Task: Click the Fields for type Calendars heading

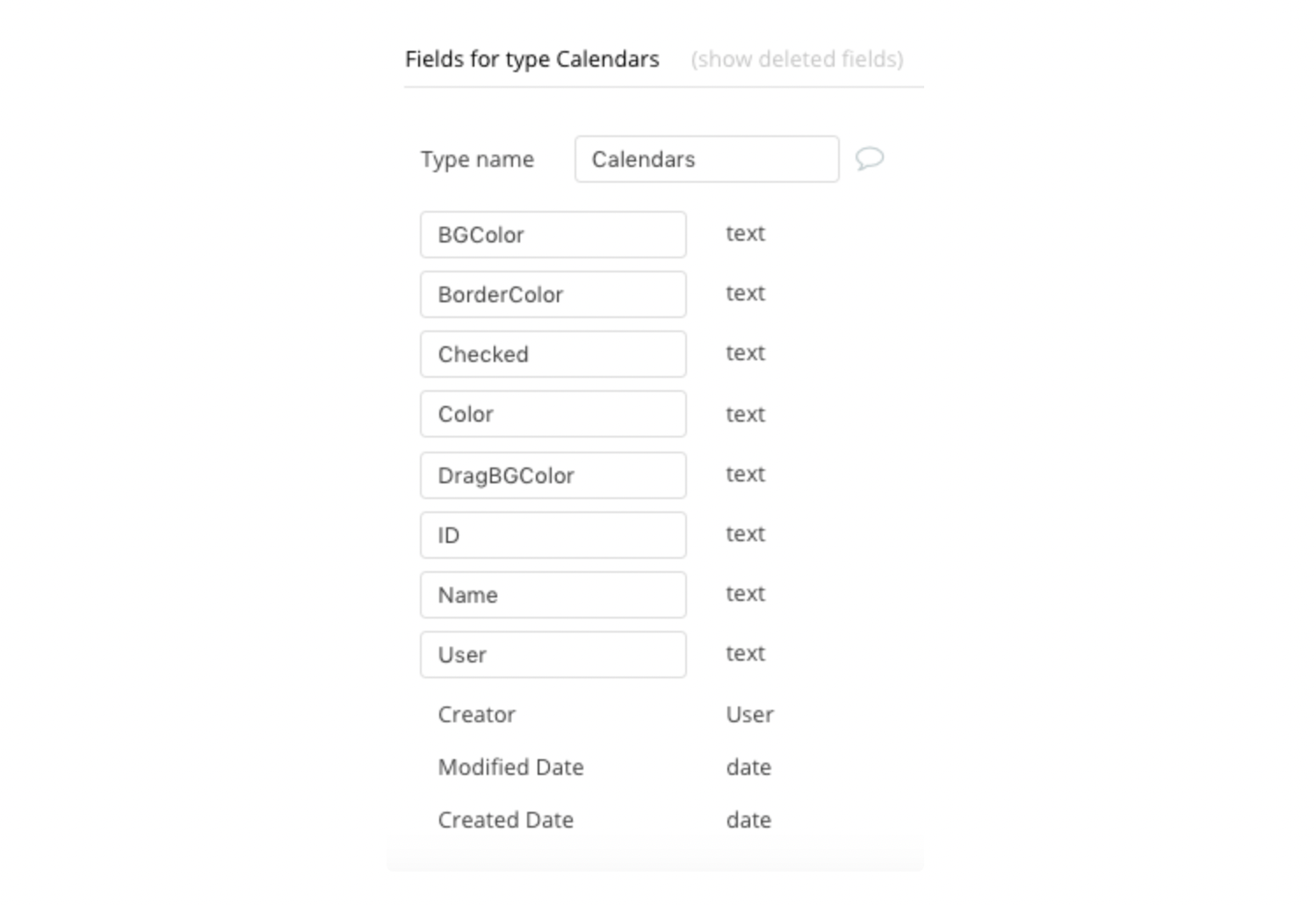Action: [531, 59]
